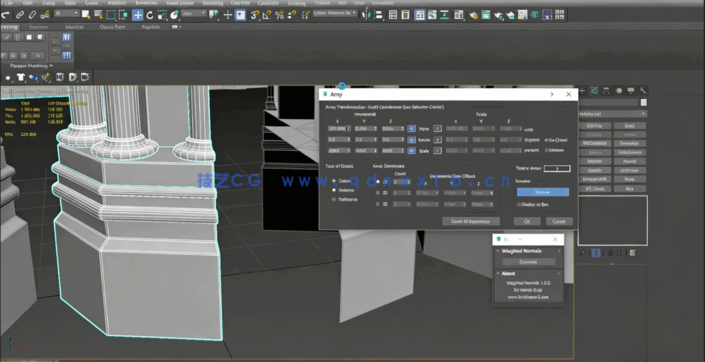Click the Move totals right-arrow button

pyautogui.click(x=437, y=129)
